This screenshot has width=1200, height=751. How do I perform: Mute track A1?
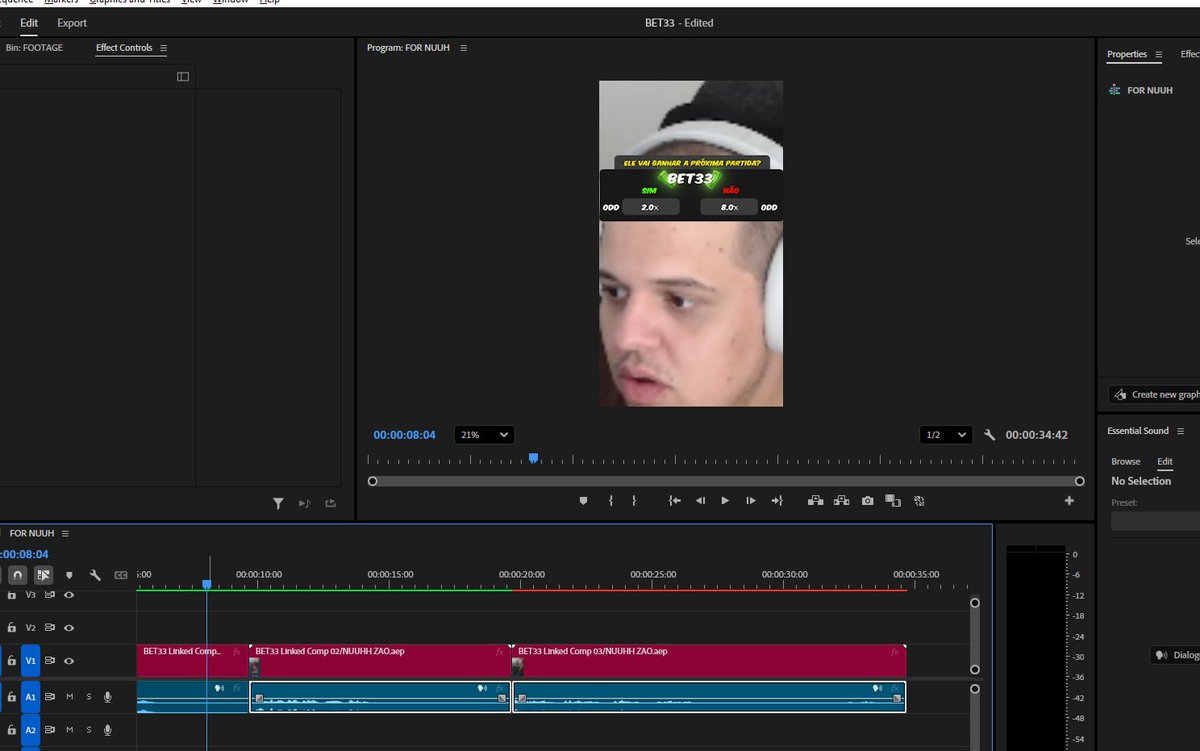[x=70, y=697]
